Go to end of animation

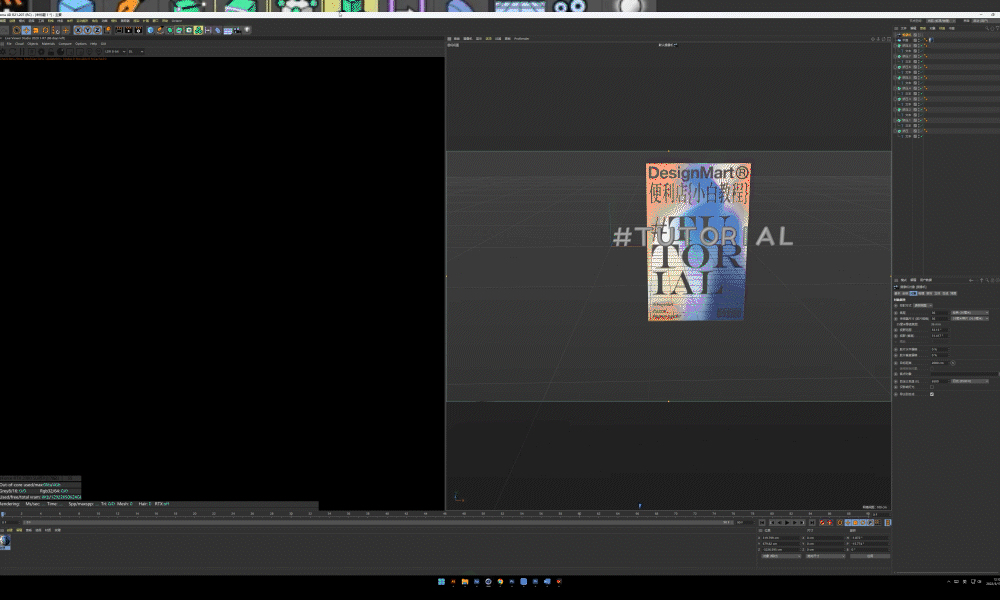click(812, 523)
